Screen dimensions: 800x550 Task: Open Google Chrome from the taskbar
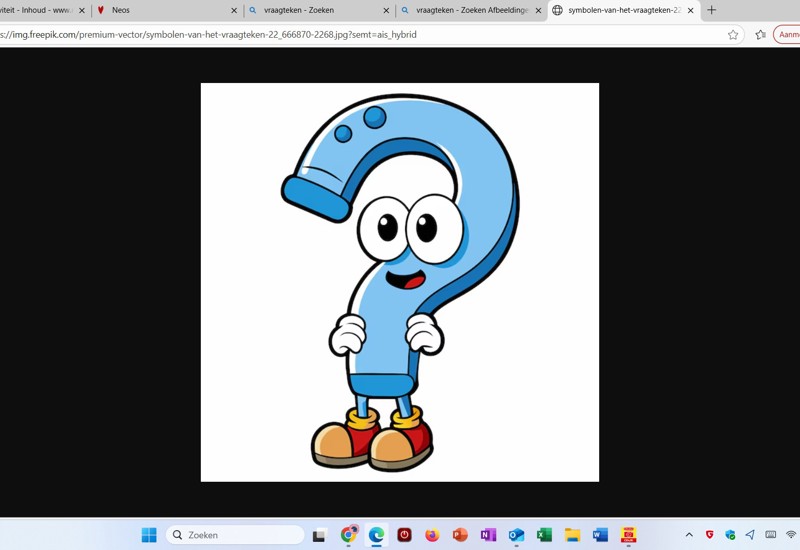pos(348,535)
